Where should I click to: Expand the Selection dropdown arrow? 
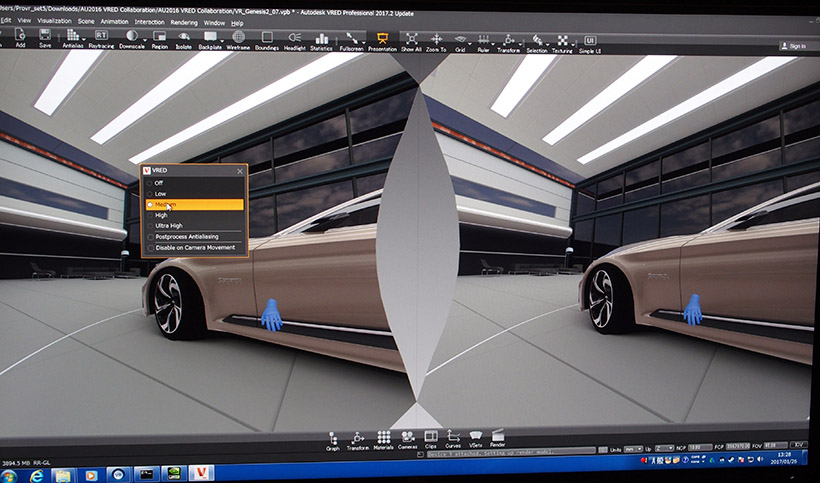pyautogui.click(x=546, y=44)
